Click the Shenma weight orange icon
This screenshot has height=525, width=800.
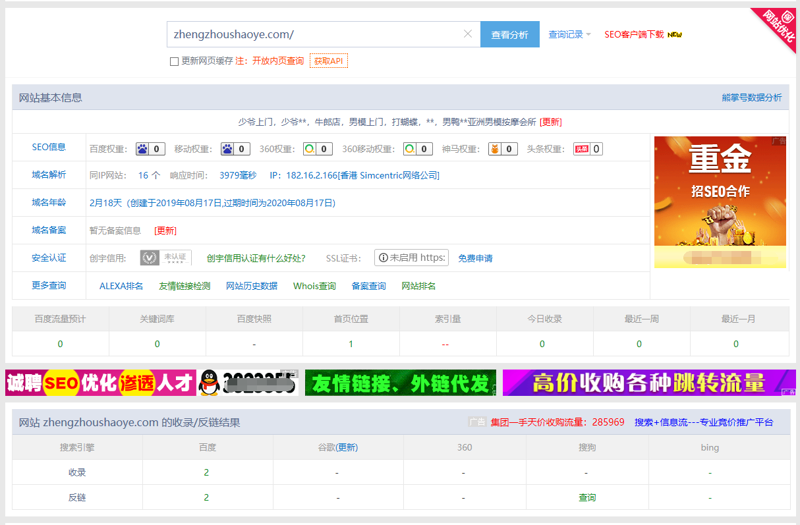[494, 149]
